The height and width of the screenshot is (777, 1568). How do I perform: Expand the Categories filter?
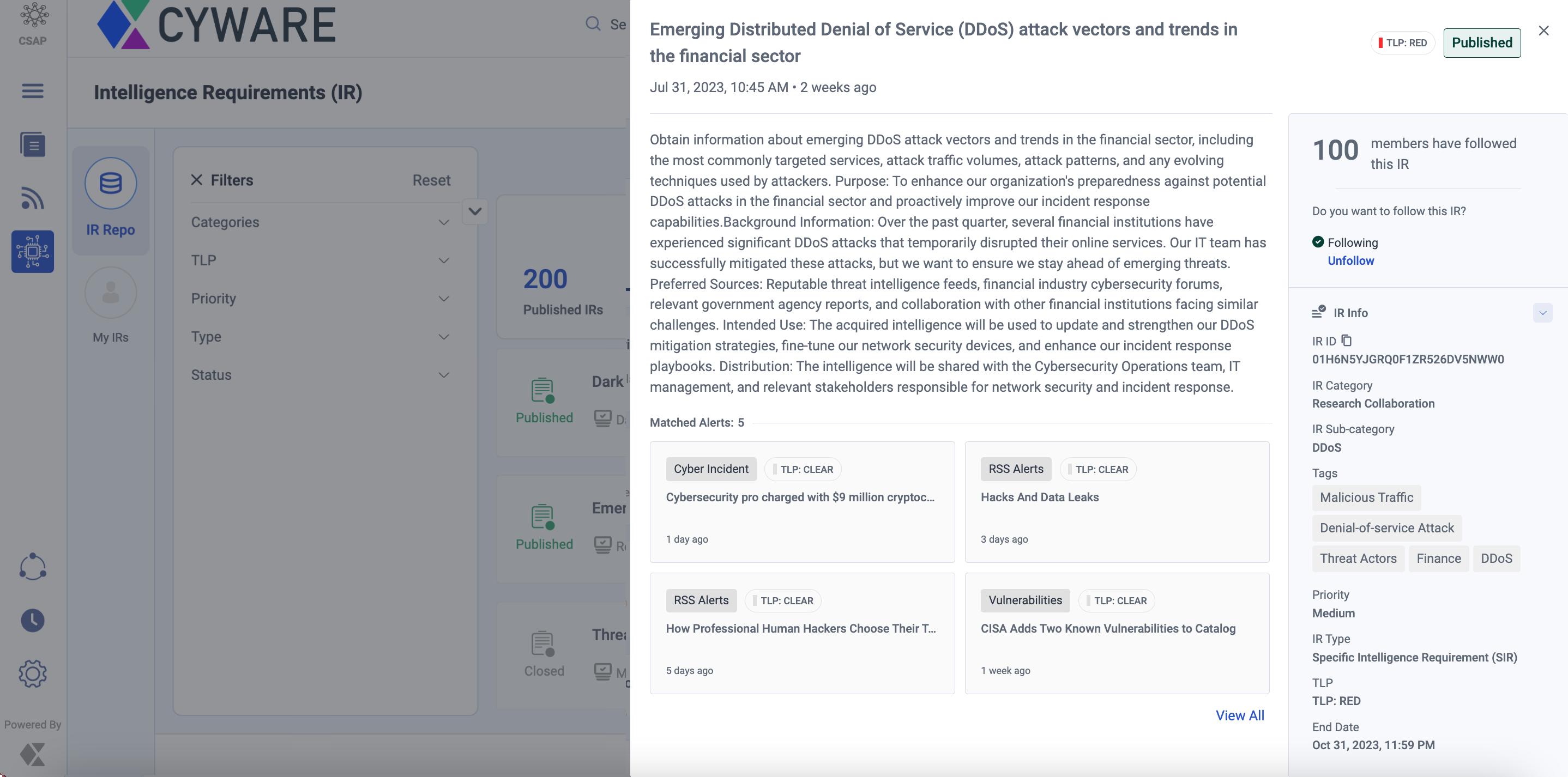320,223
